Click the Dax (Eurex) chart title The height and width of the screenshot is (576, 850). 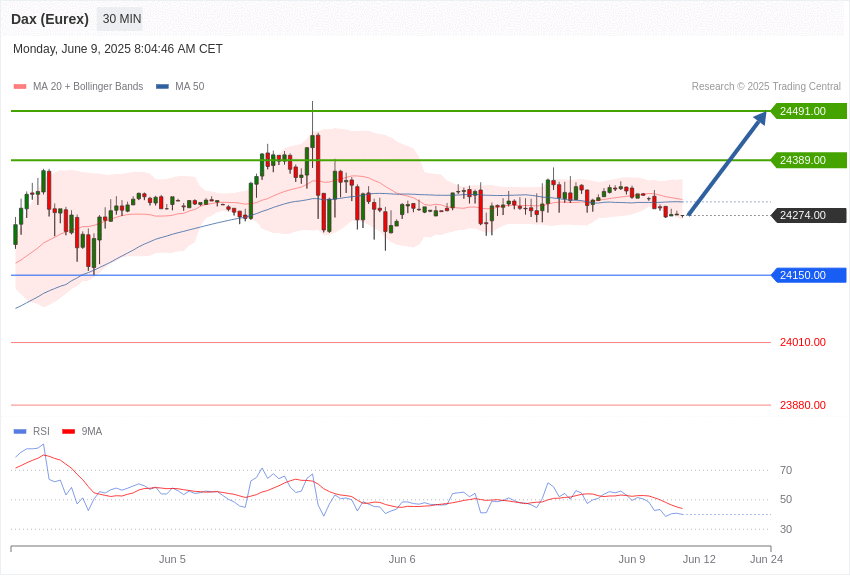[x=50, y=19]
